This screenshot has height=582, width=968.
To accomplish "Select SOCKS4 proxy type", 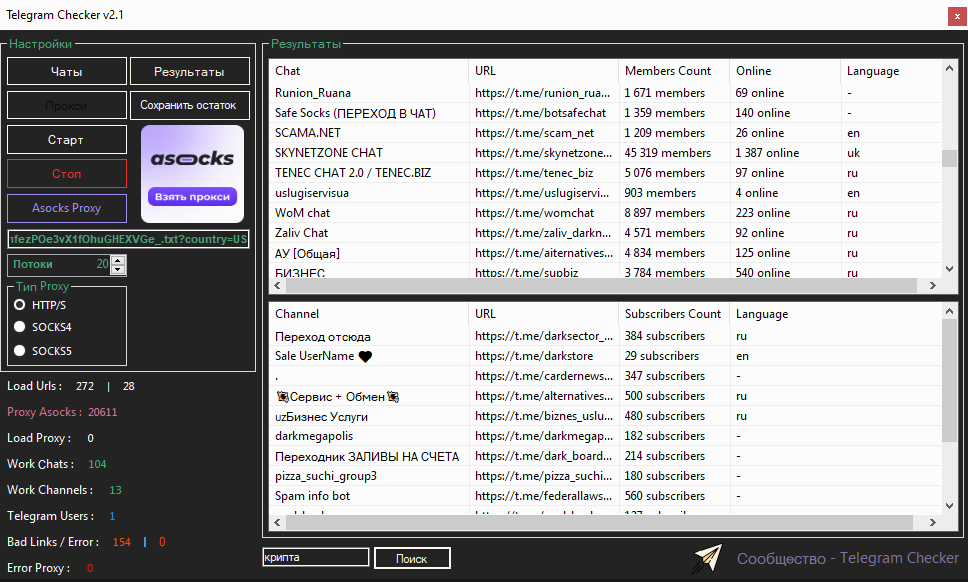I will pos(20,327).
